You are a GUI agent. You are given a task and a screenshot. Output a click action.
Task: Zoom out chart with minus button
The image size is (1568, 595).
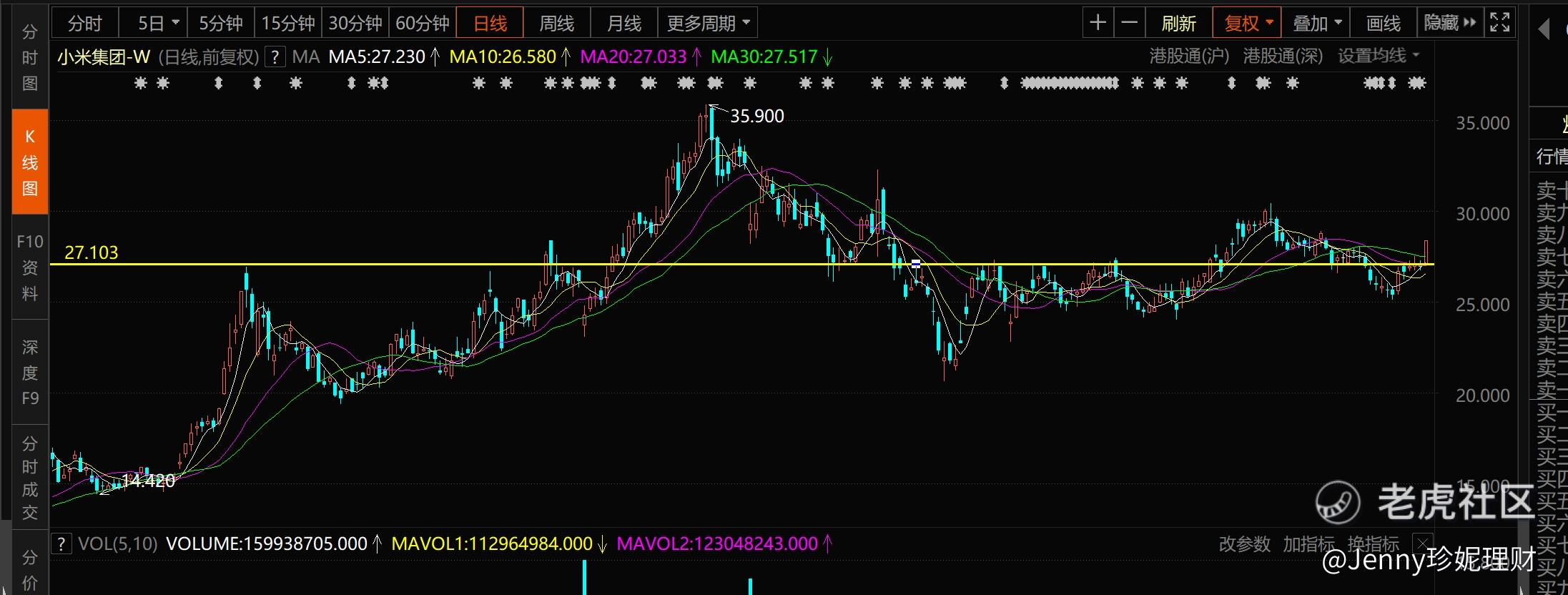[1129, 23]
